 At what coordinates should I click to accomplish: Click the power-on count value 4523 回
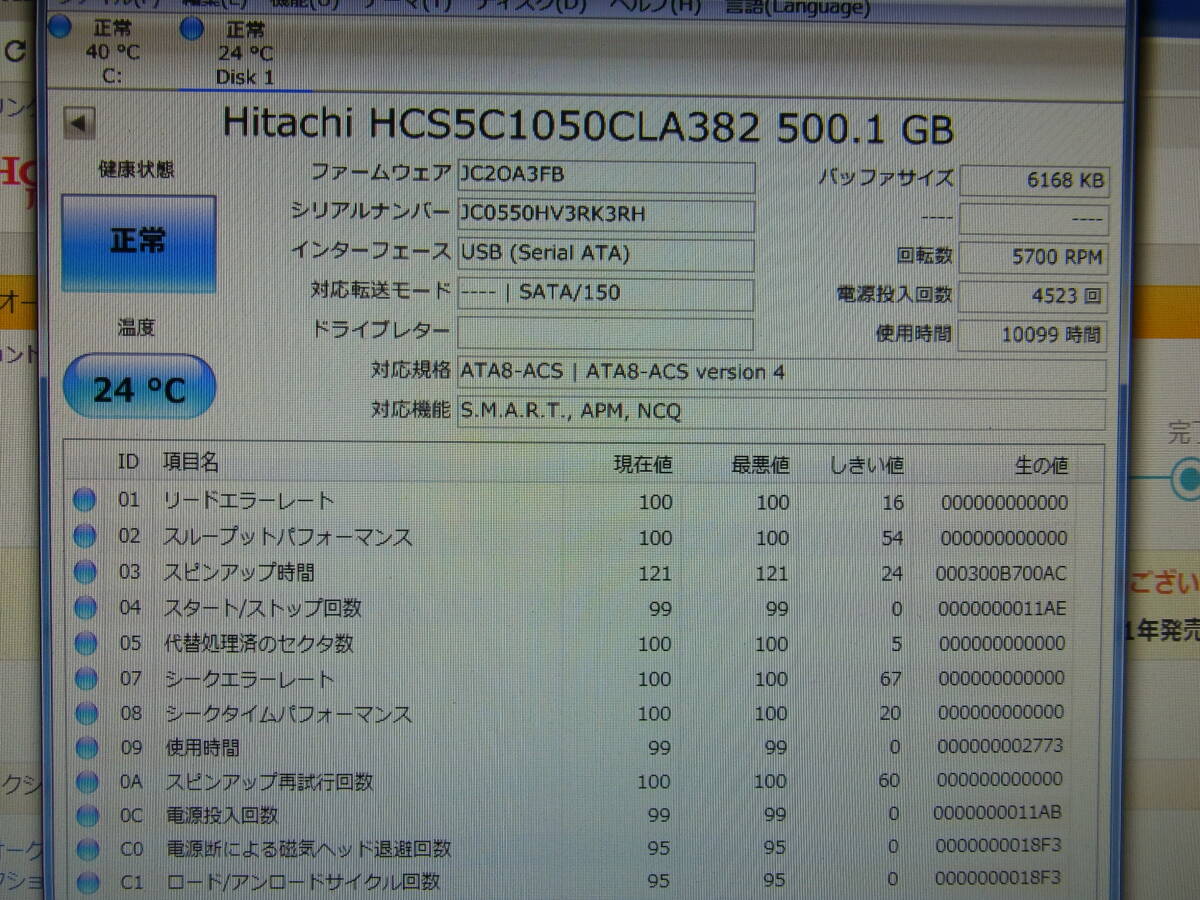1034,296
